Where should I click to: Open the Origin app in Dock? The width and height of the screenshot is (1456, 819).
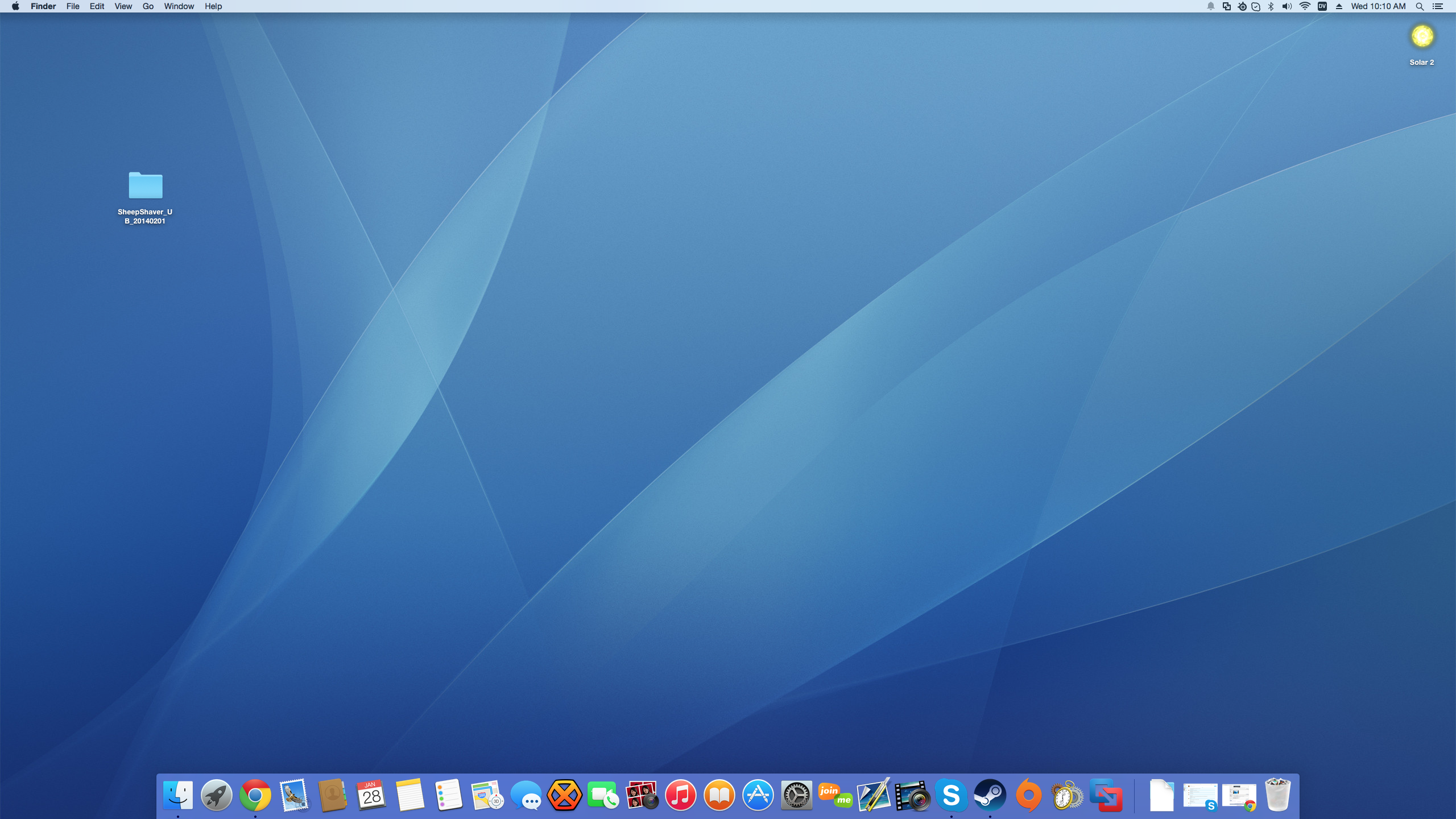pyautogui.click(x=1028, y=795)
